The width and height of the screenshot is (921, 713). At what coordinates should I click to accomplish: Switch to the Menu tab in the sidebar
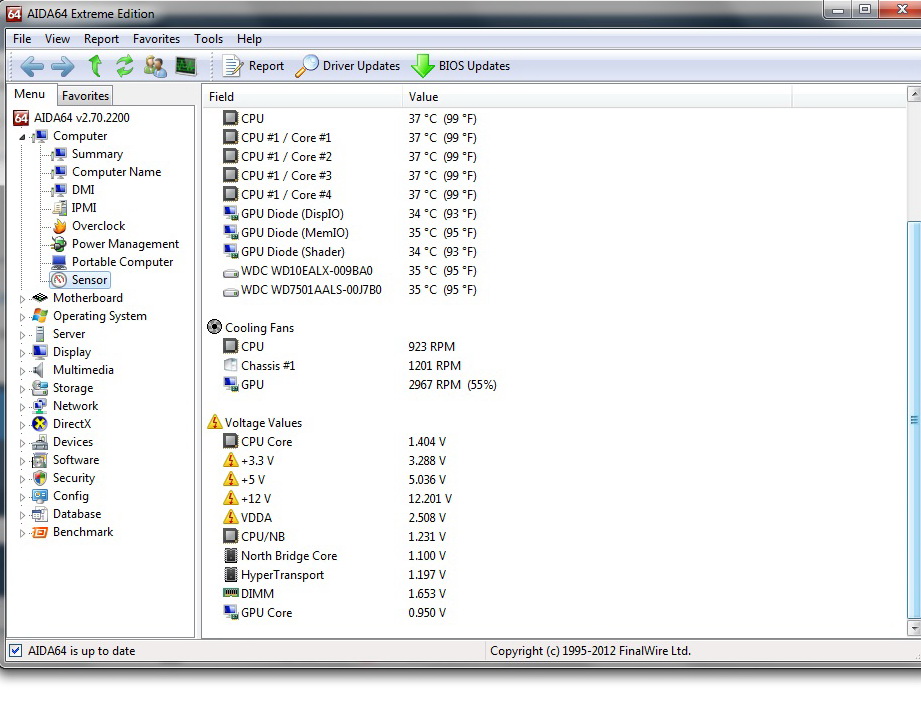point(30,94)
